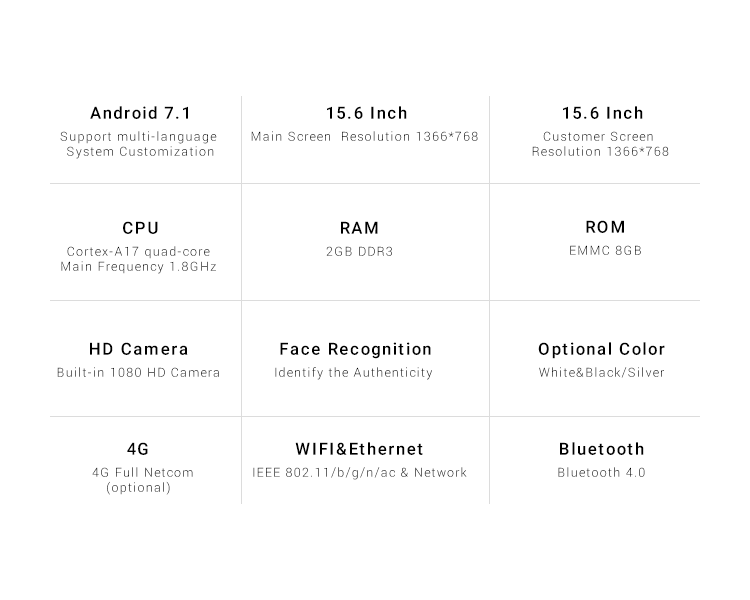Click the Android 7.1 heading

[141, 113]
